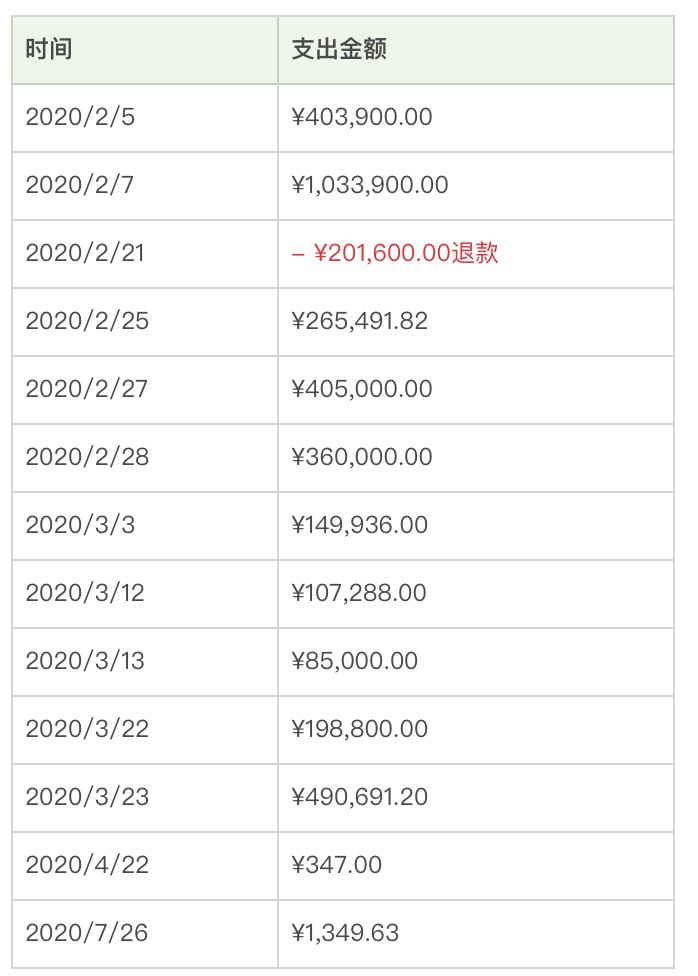
Task: Select the ¥198,800.00 amount cell
Action: click(360, 729)
